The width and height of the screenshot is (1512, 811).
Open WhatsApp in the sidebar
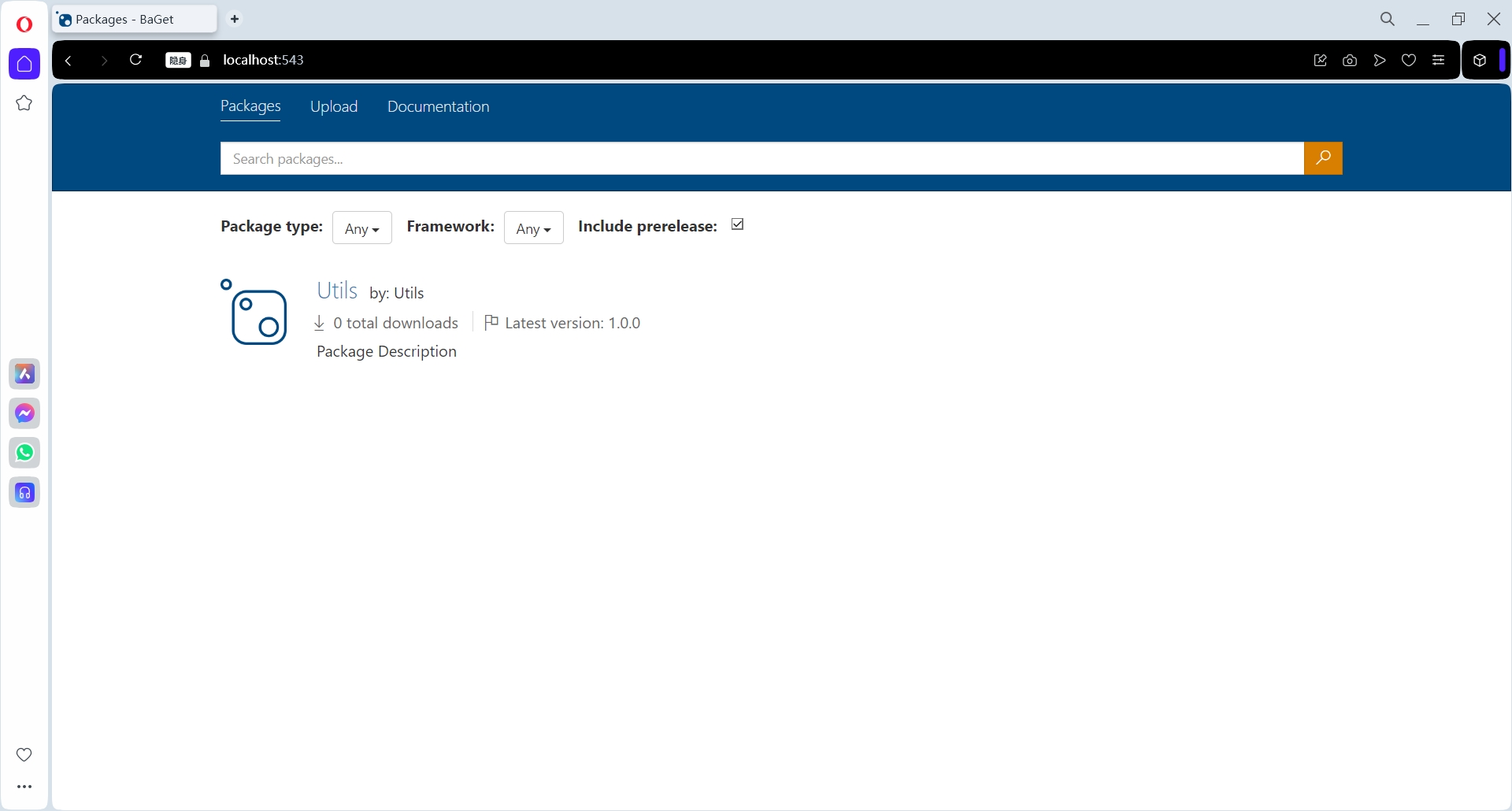(24, 453)
